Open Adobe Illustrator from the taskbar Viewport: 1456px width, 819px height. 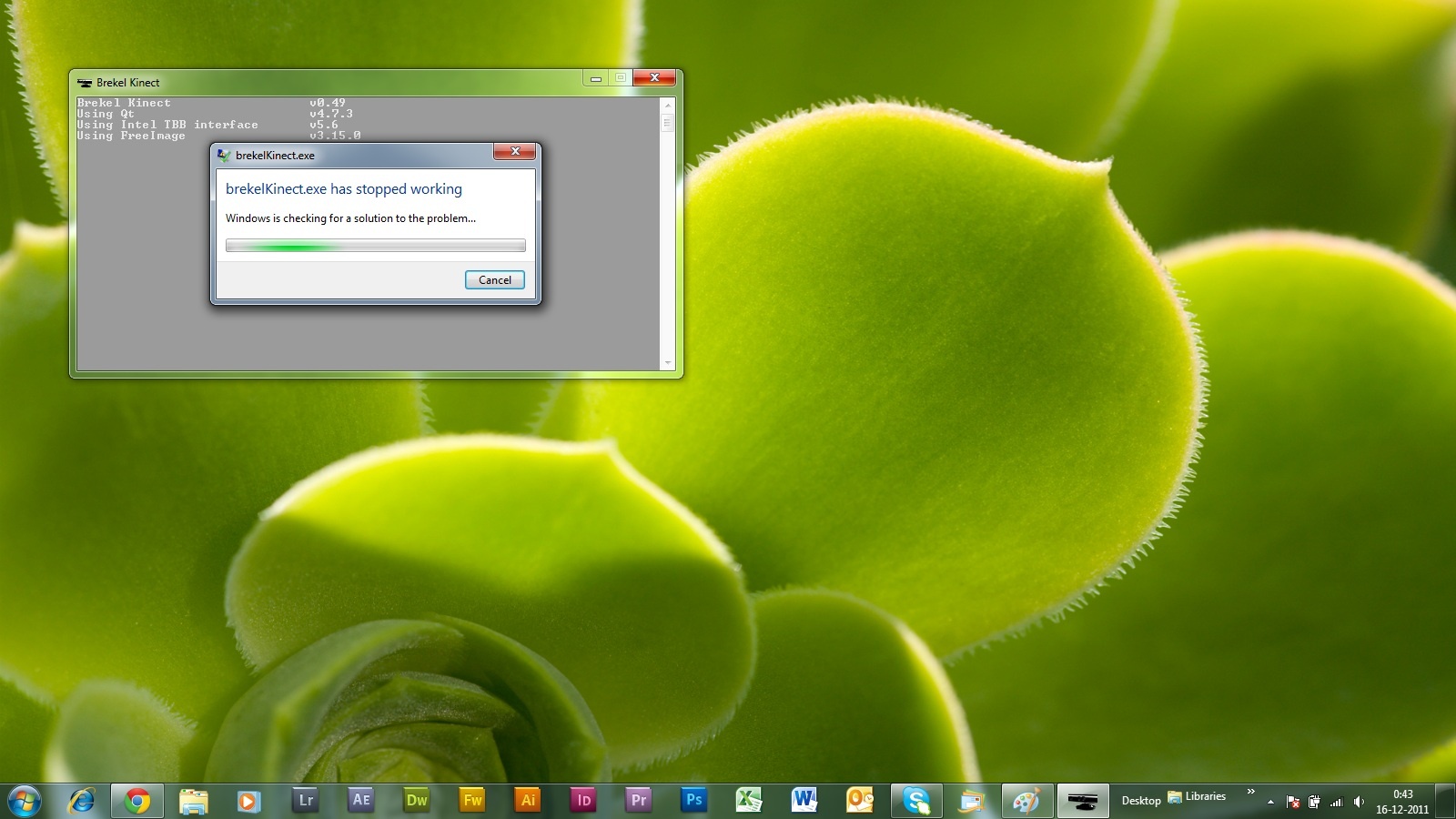pyautogui.click(x=528, y=801)
